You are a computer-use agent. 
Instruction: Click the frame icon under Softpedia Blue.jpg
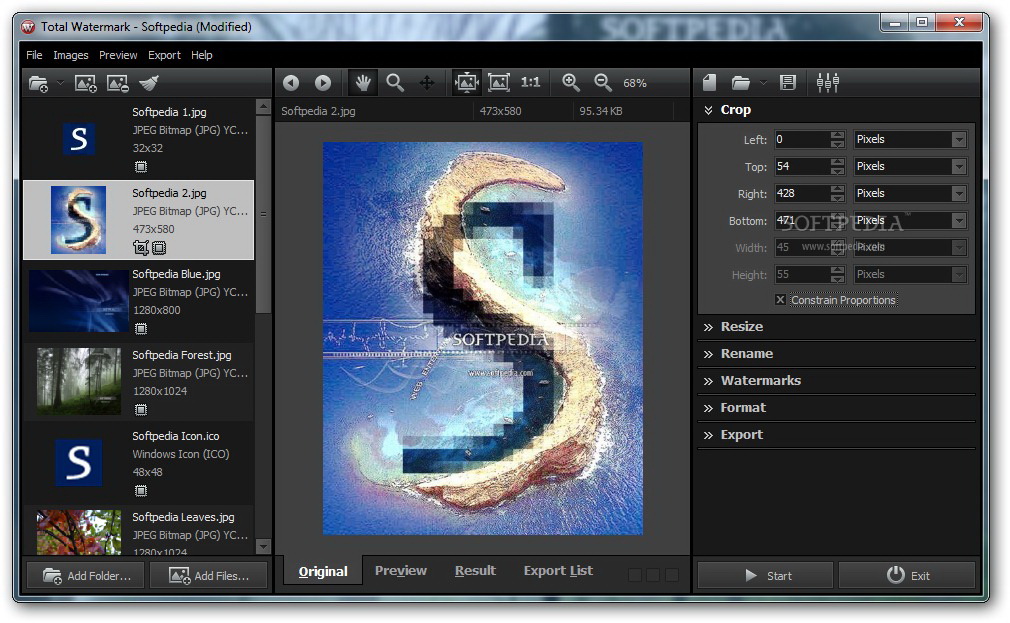141,329
